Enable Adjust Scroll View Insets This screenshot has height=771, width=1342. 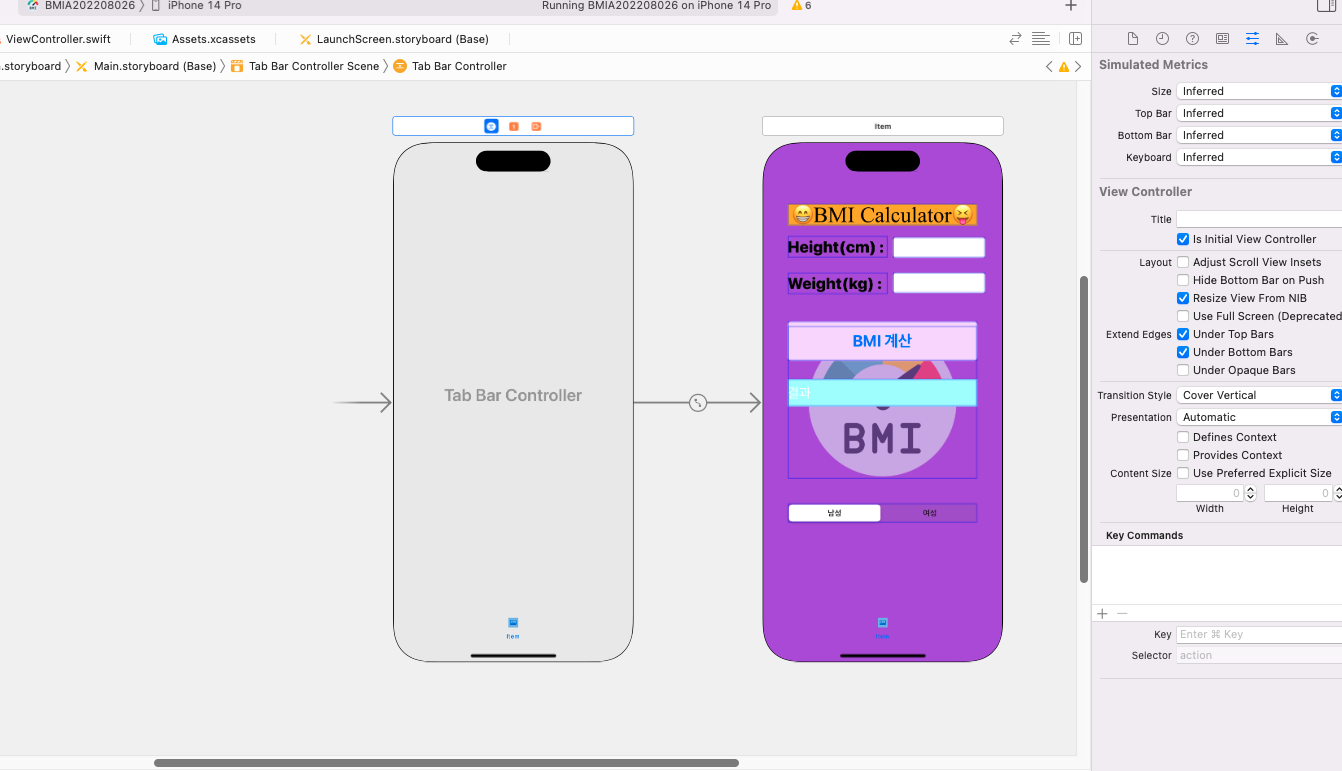point(1183,262)
